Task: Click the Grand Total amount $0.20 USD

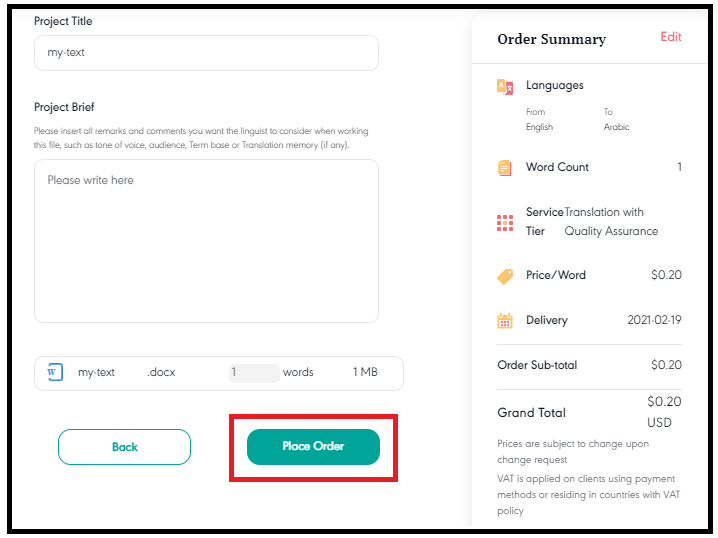Action: (x=664, y=412)
